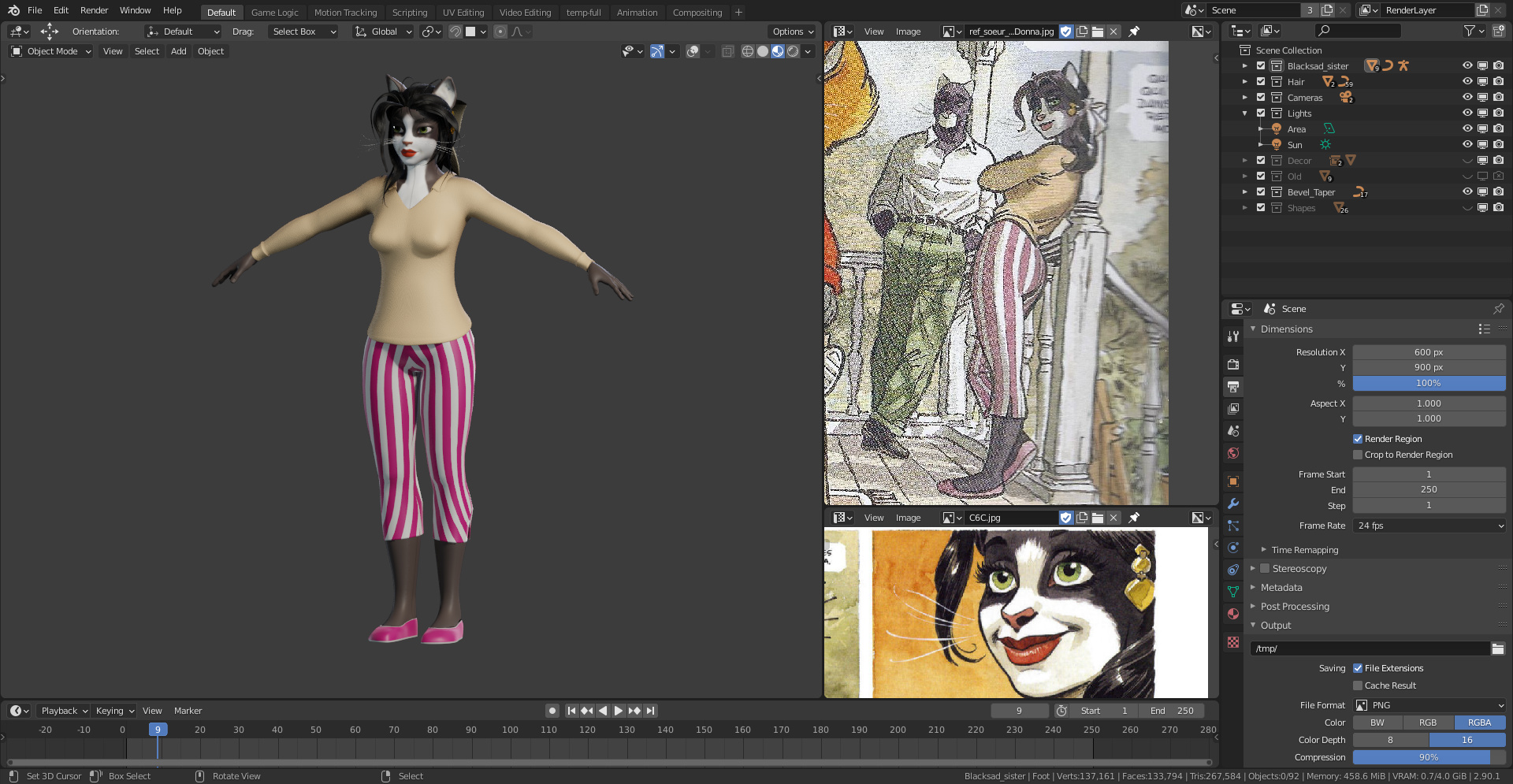The height and width of the screenshot is (784, 1513).
Task: Jump to the timeline end frame
Action: click(x=650, y=711)
